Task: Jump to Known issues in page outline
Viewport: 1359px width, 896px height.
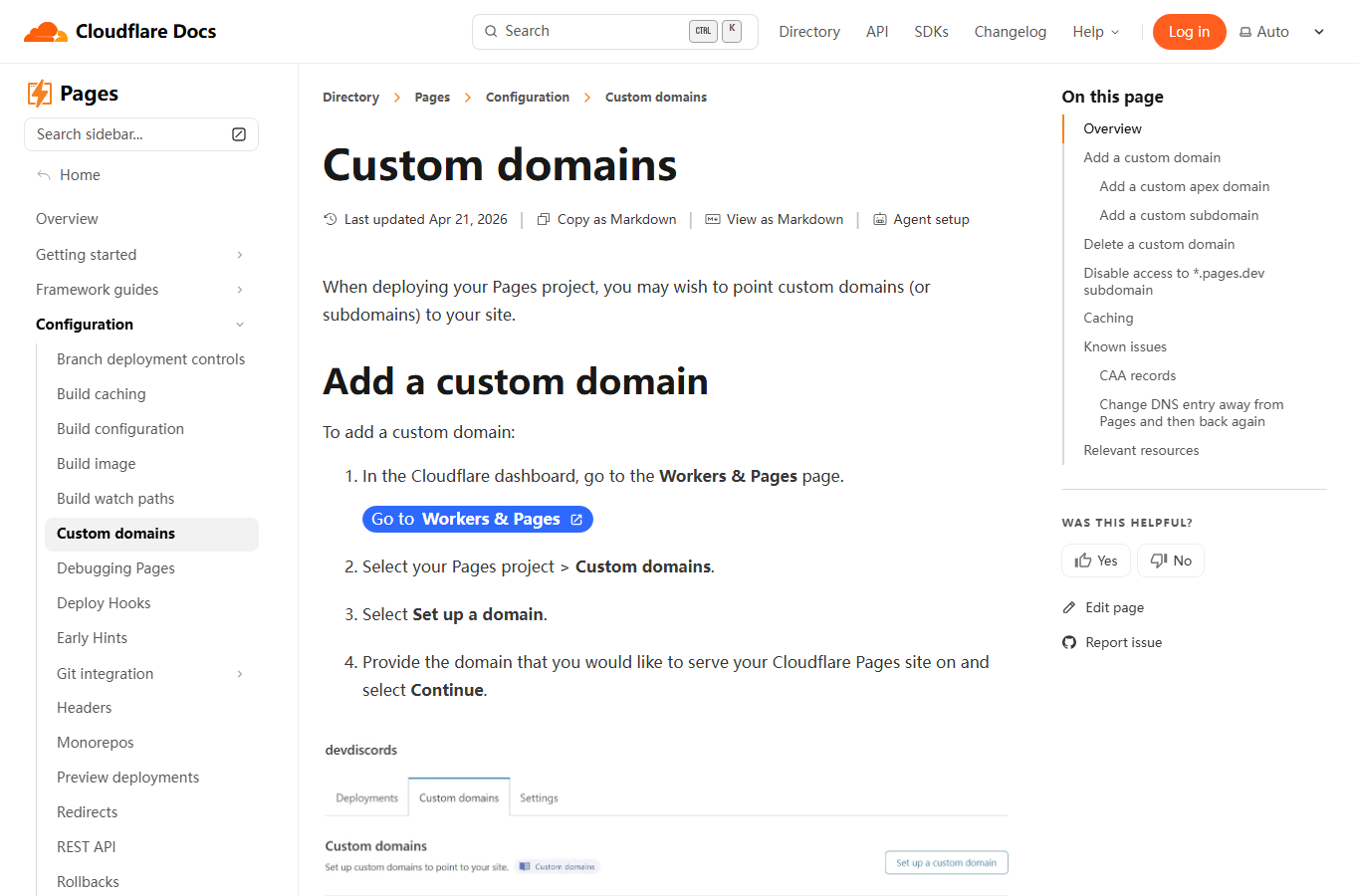Action: click(1125, 346)
